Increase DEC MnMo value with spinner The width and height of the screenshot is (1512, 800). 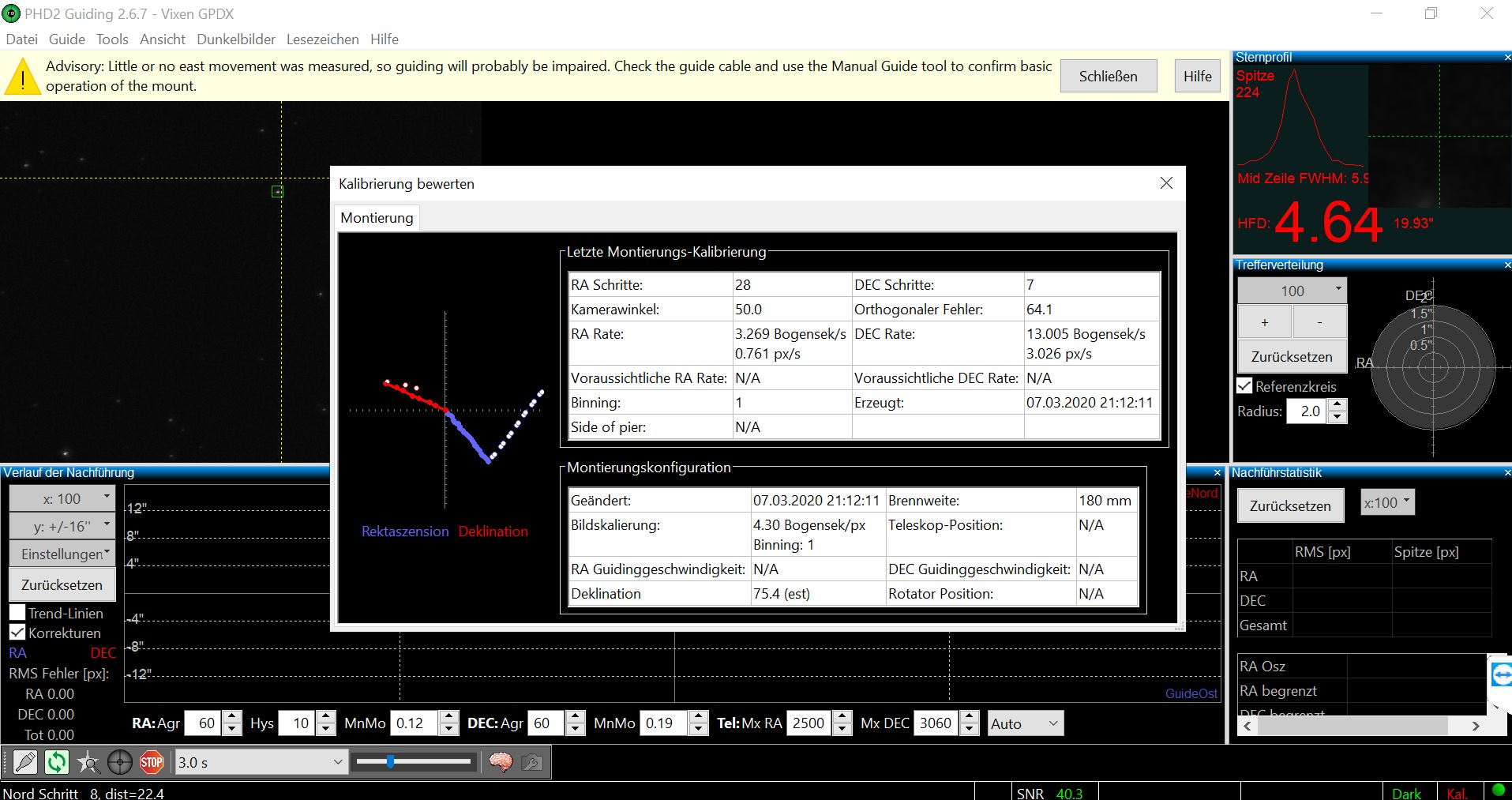[699, 717]
